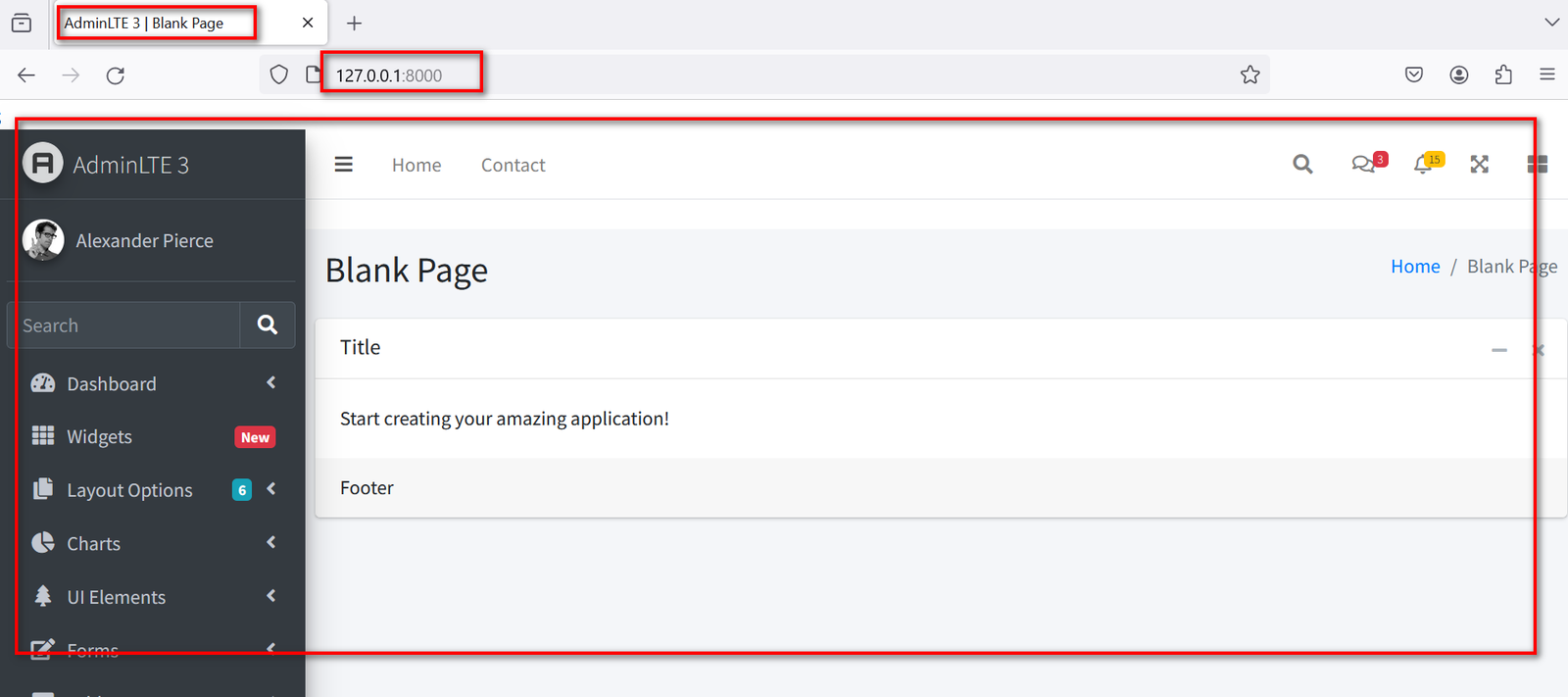Click the card Title text
Image resolution: width=1568 pixels, height=697 pixels.
click(360, 347)
